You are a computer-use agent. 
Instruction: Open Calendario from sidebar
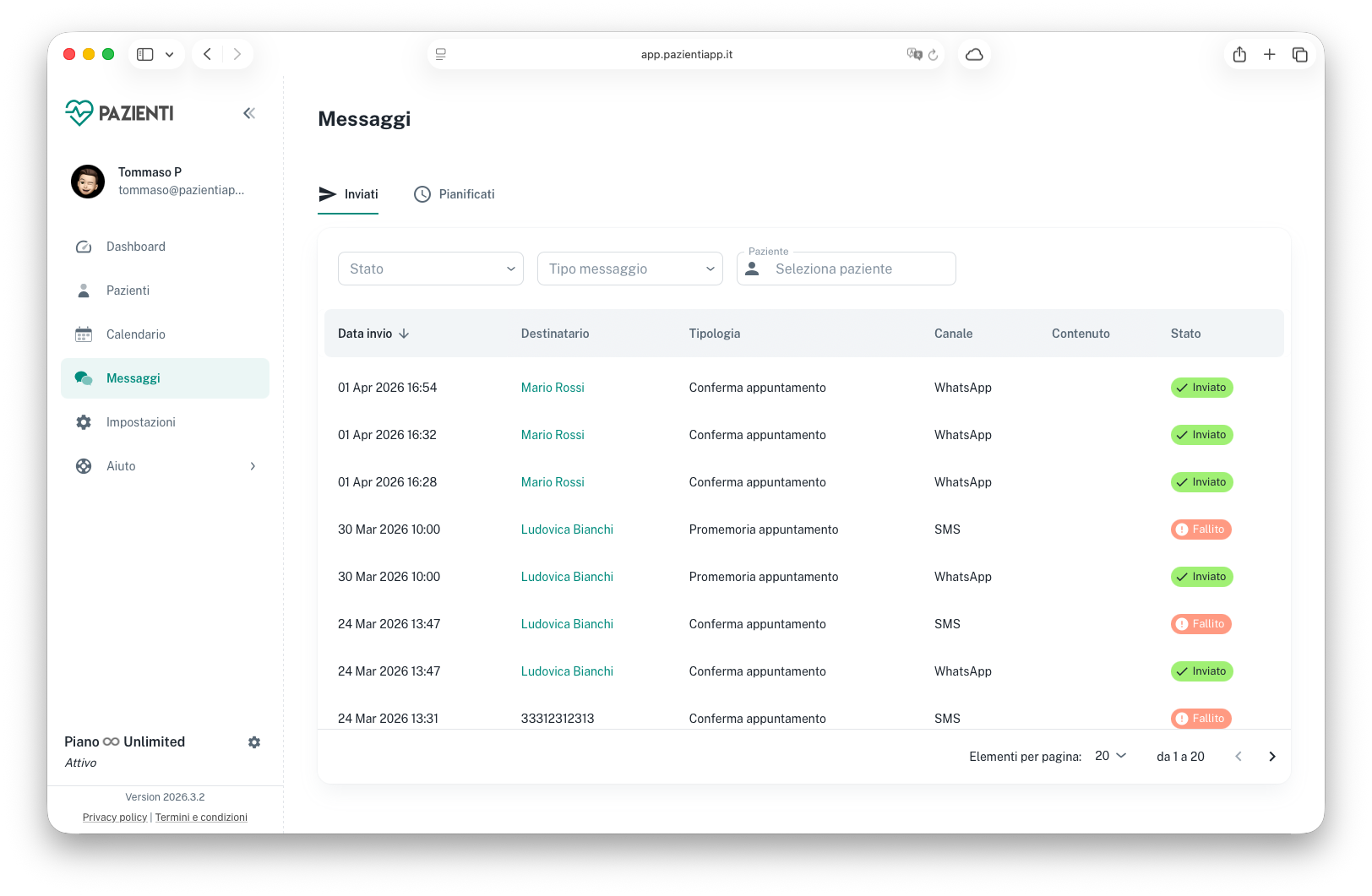pos(135,334)
